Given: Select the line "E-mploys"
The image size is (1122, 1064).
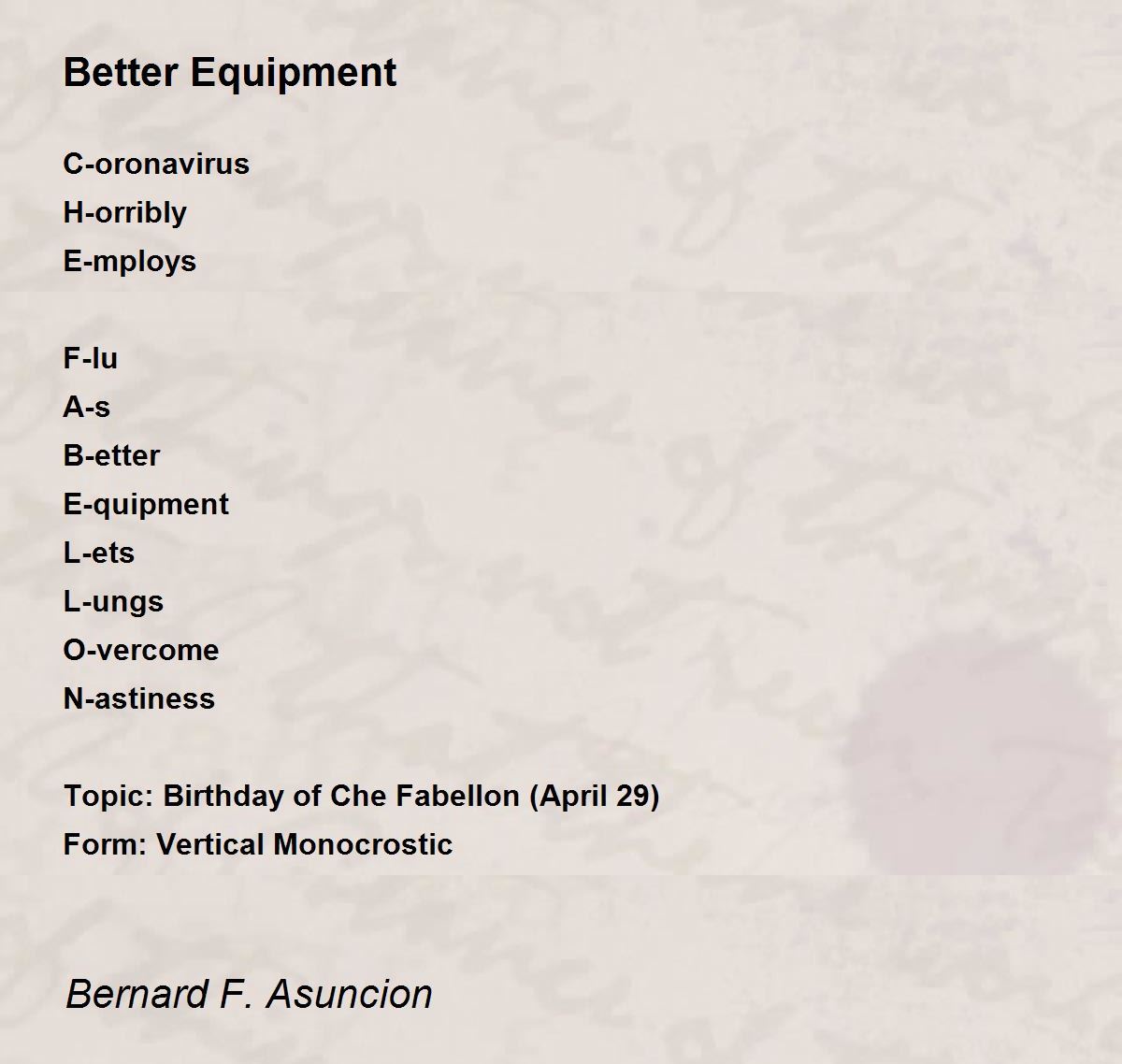Looking at the screenshot, I should (x=130, y=262).
